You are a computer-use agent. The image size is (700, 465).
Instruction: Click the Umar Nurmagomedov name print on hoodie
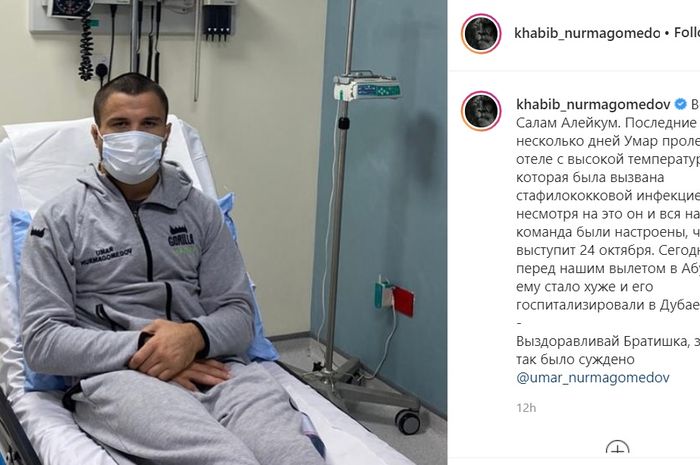(107, 256)
